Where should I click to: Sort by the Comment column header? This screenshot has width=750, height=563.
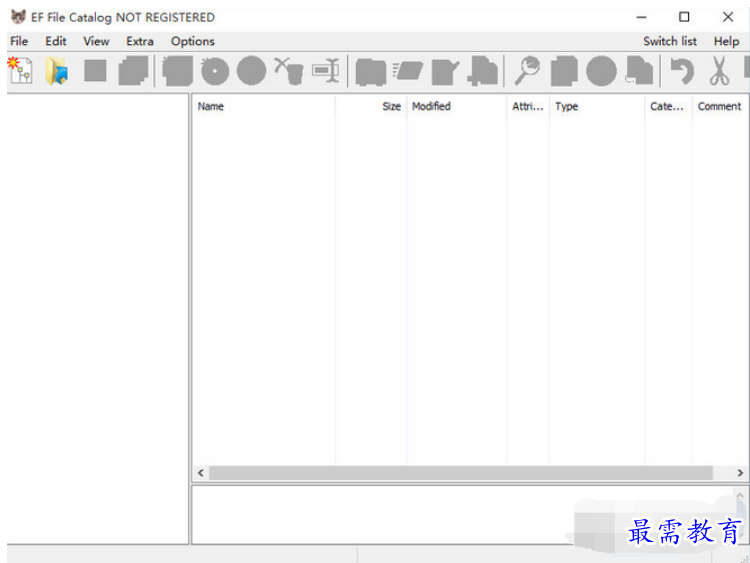[719, 106]
